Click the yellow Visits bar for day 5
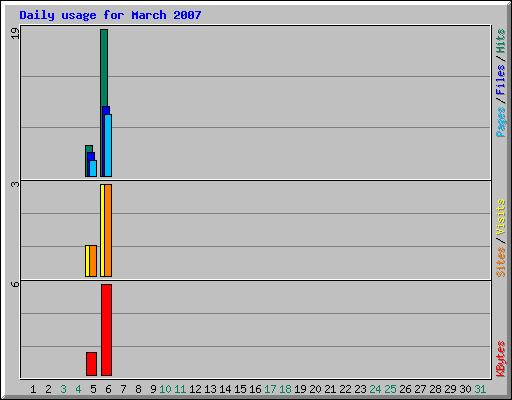The height and width of the screenshot is (400, 512). pyautogui.click(x=87, y=261)
